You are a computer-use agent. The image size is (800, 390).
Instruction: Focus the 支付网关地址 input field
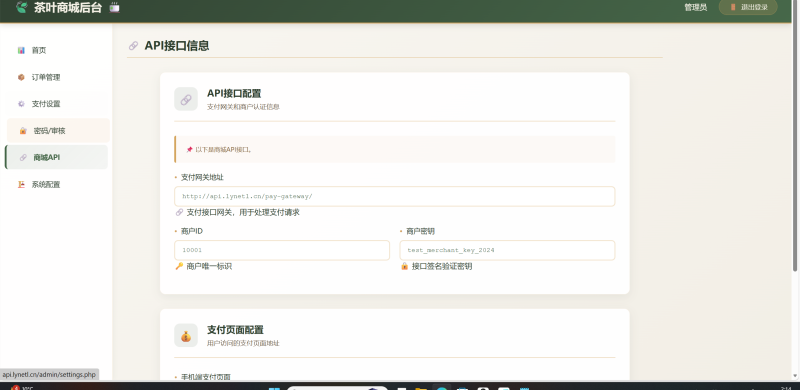pos(394,196)
